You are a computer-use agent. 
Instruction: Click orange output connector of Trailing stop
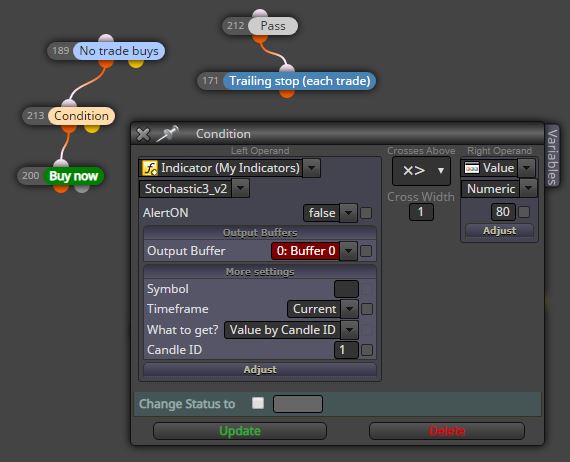pos(287,94)
